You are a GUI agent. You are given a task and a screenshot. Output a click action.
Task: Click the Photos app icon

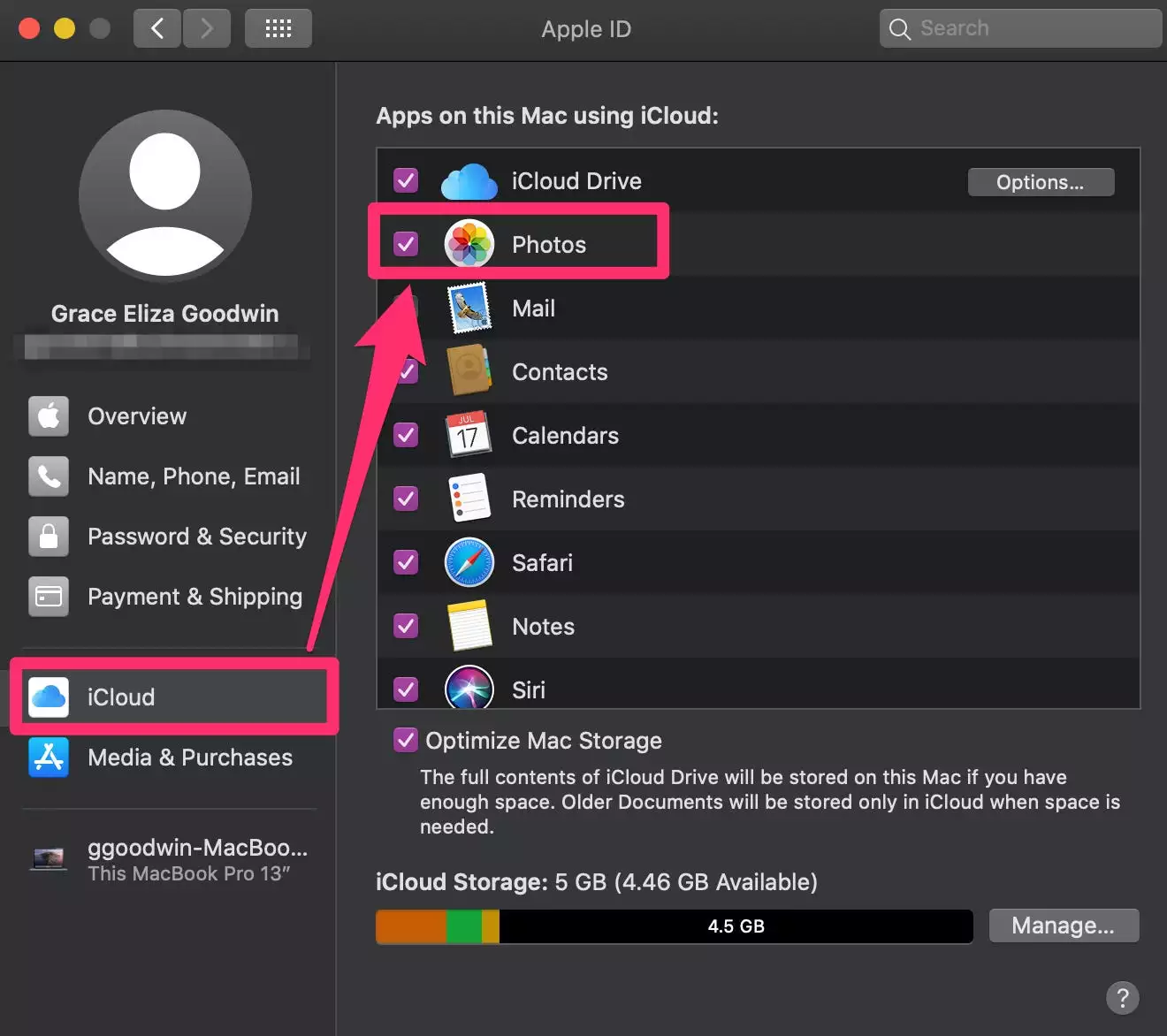(x=469, y=244)
